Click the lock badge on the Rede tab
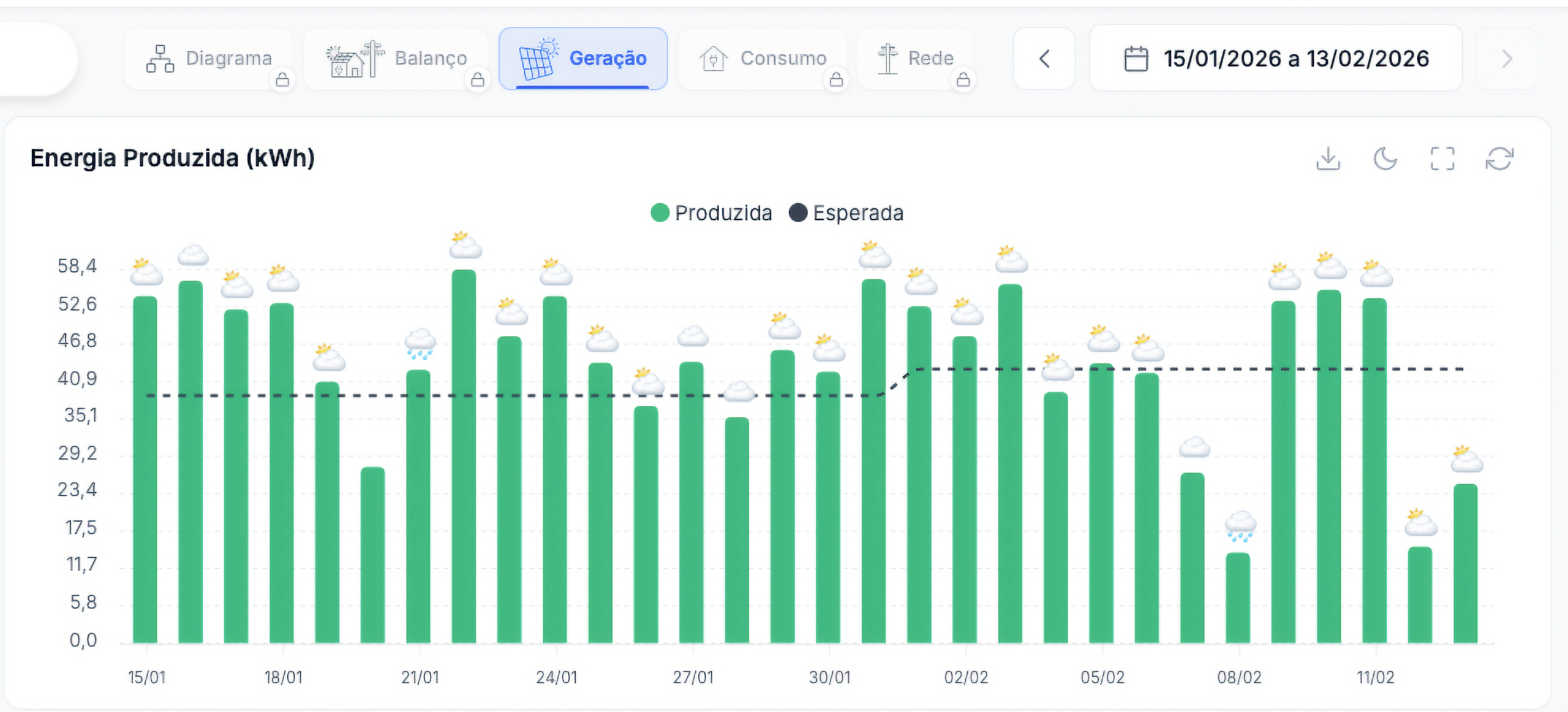 click(x=963, y=79)
